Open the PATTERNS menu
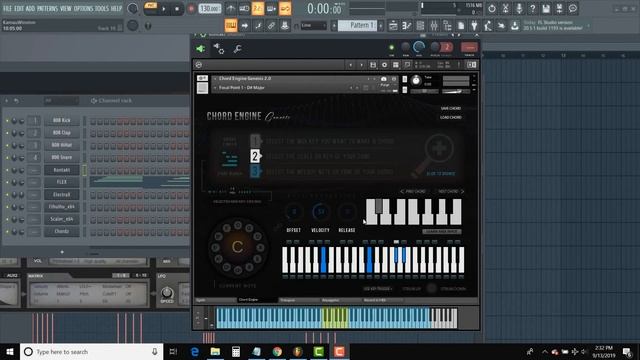Screen dimensions: 640x360 pyautogui.click(x=47, y=8)
